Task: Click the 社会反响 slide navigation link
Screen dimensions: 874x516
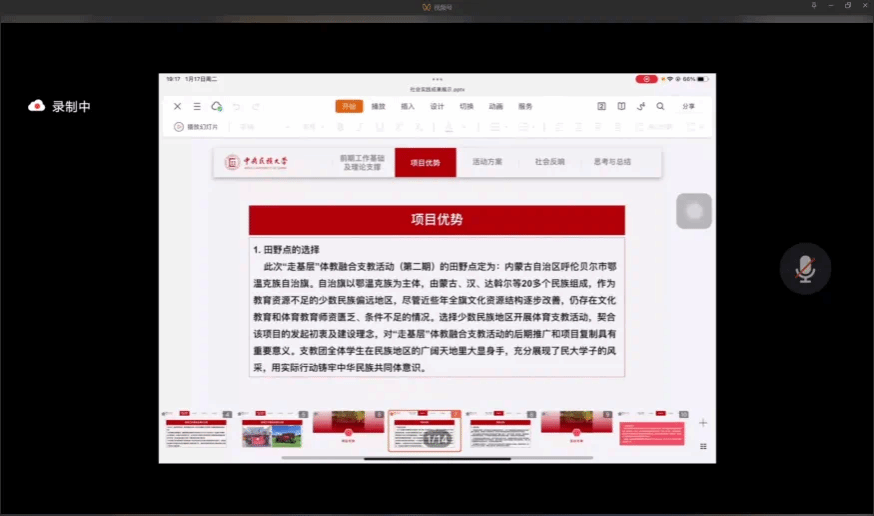Action: [x=549, y=162]
